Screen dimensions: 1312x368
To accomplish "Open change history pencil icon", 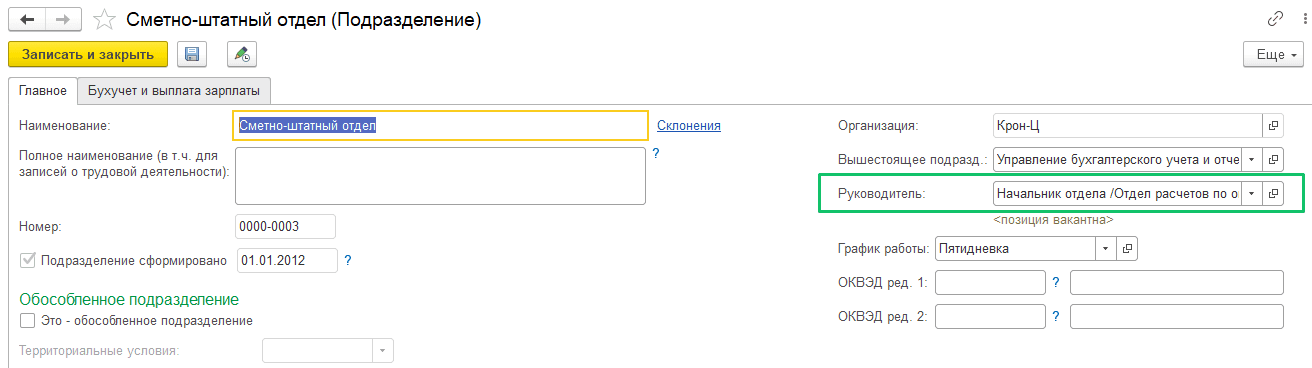I will tap(241, 54).
